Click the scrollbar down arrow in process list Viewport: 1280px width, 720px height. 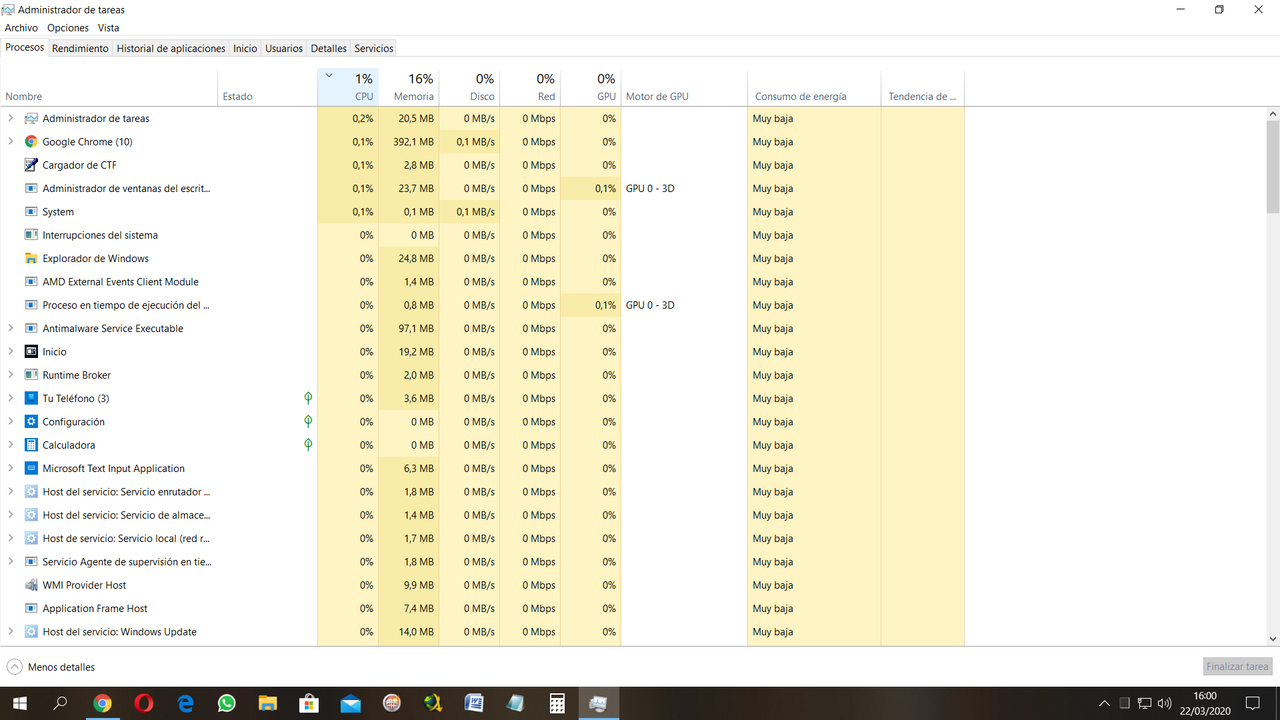pos(1273,638)
